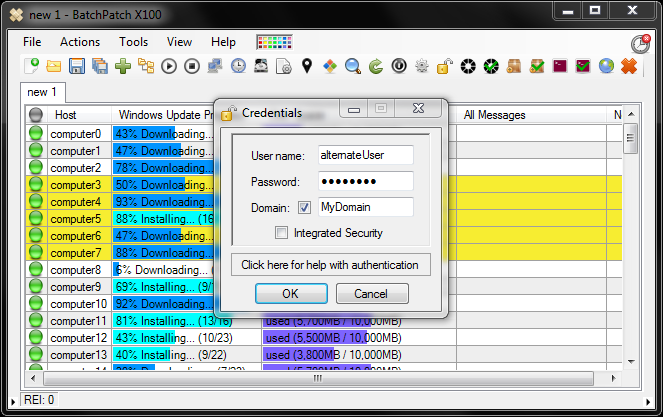This screenshot has width=663, height=417.
Task: Click the colorful Windows Update diamond icon
Action: [x=330, y=66]
